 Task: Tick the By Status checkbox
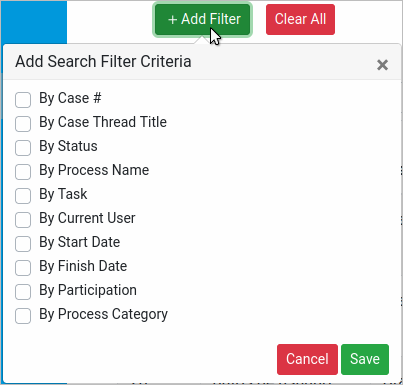click(23, 148)
